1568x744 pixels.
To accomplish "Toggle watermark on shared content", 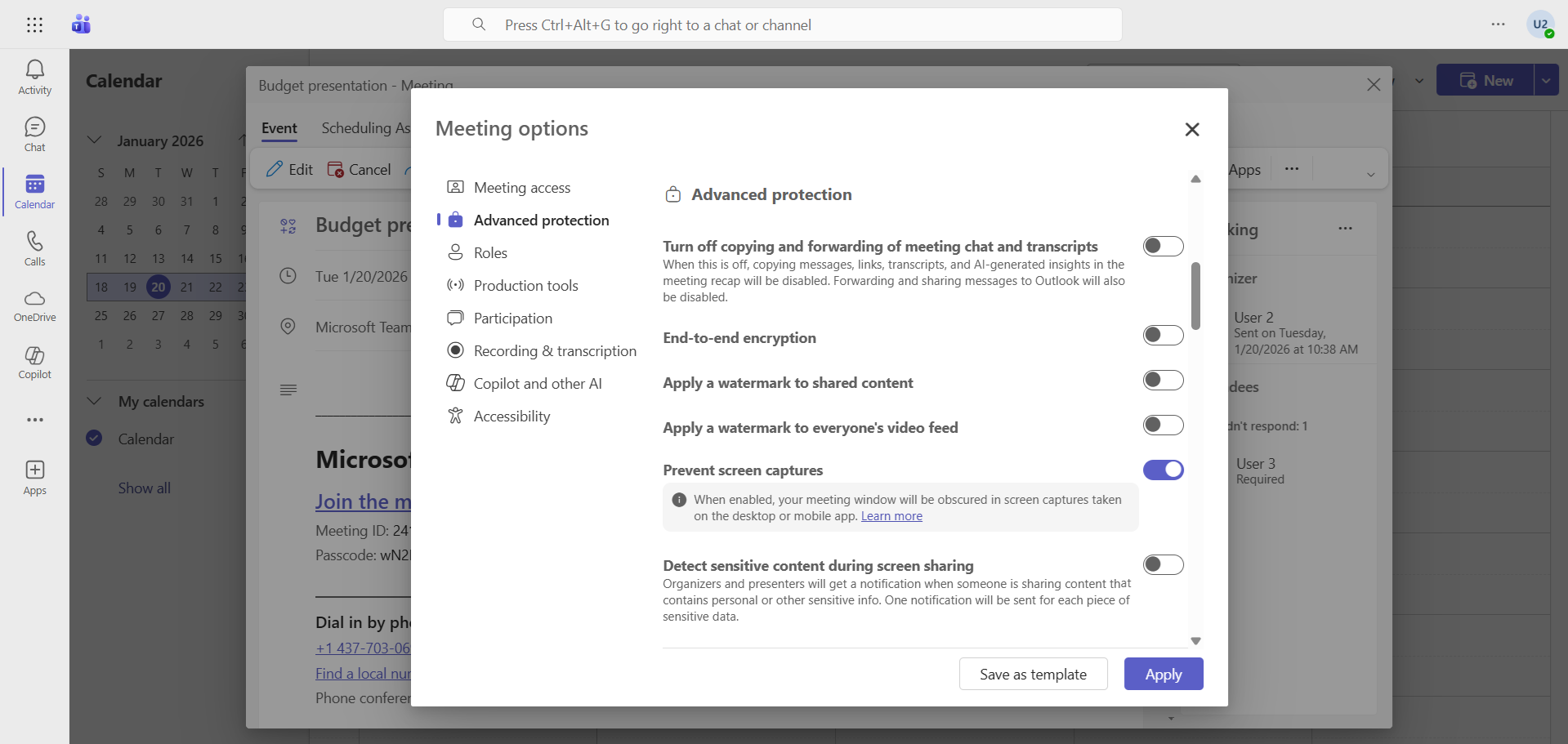I will pos(1163,381).
